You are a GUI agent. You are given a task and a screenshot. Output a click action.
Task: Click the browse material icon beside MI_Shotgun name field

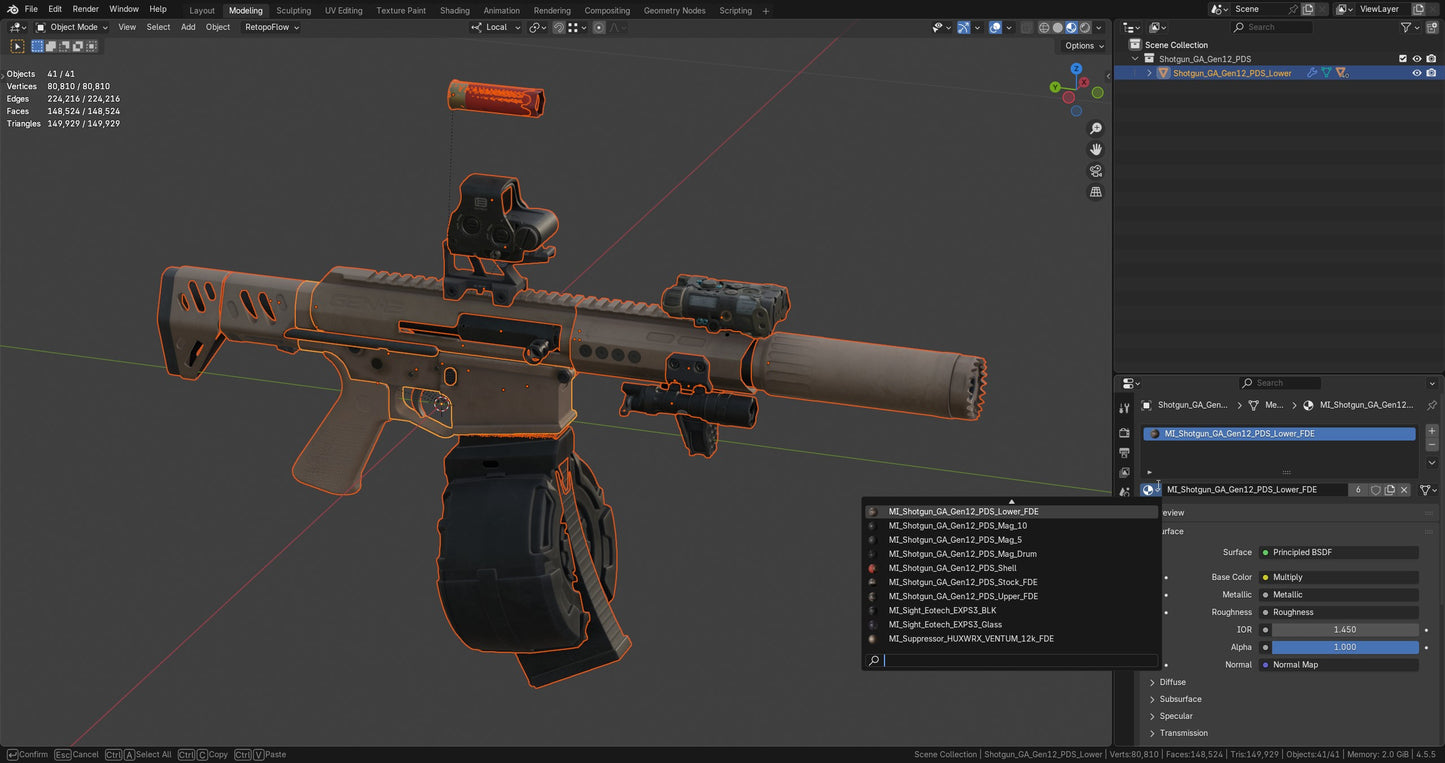[x=1148, y=489]
